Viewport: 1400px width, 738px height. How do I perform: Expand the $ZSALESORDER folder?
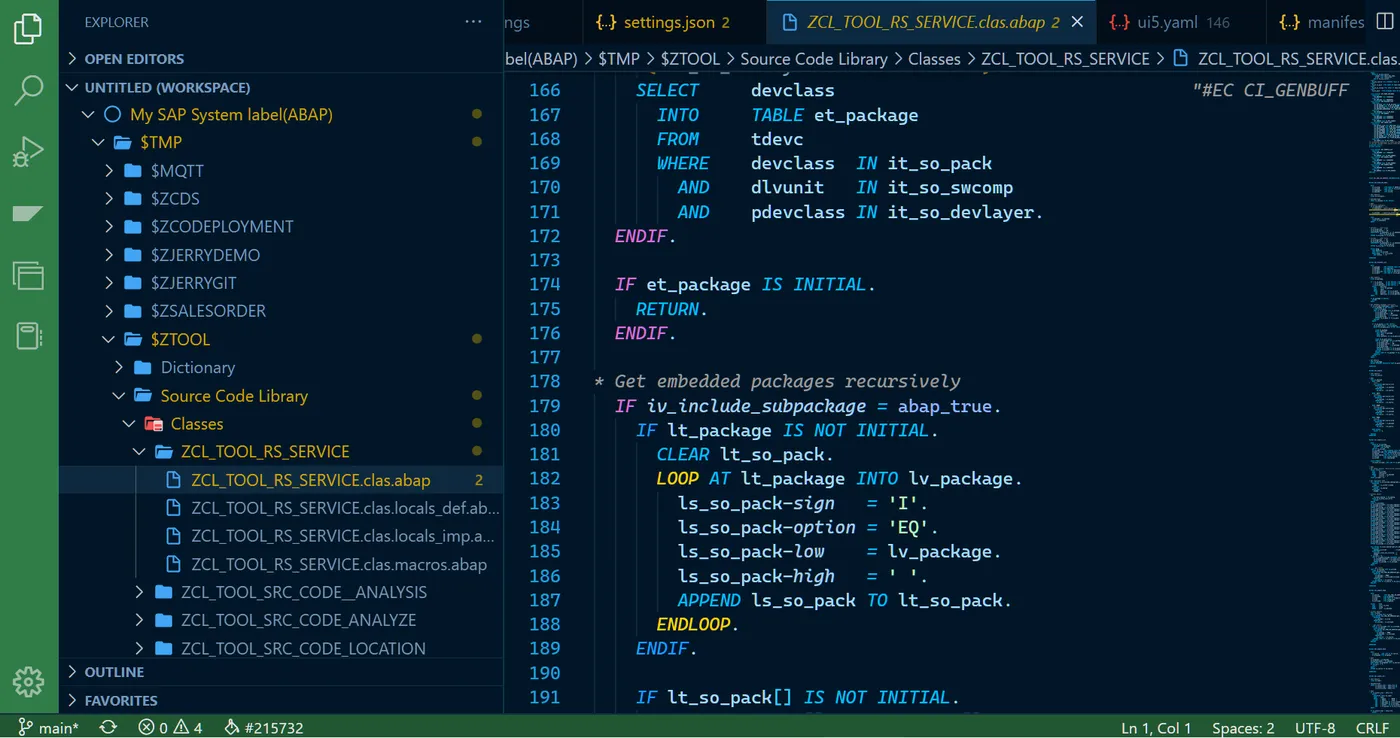109,311
